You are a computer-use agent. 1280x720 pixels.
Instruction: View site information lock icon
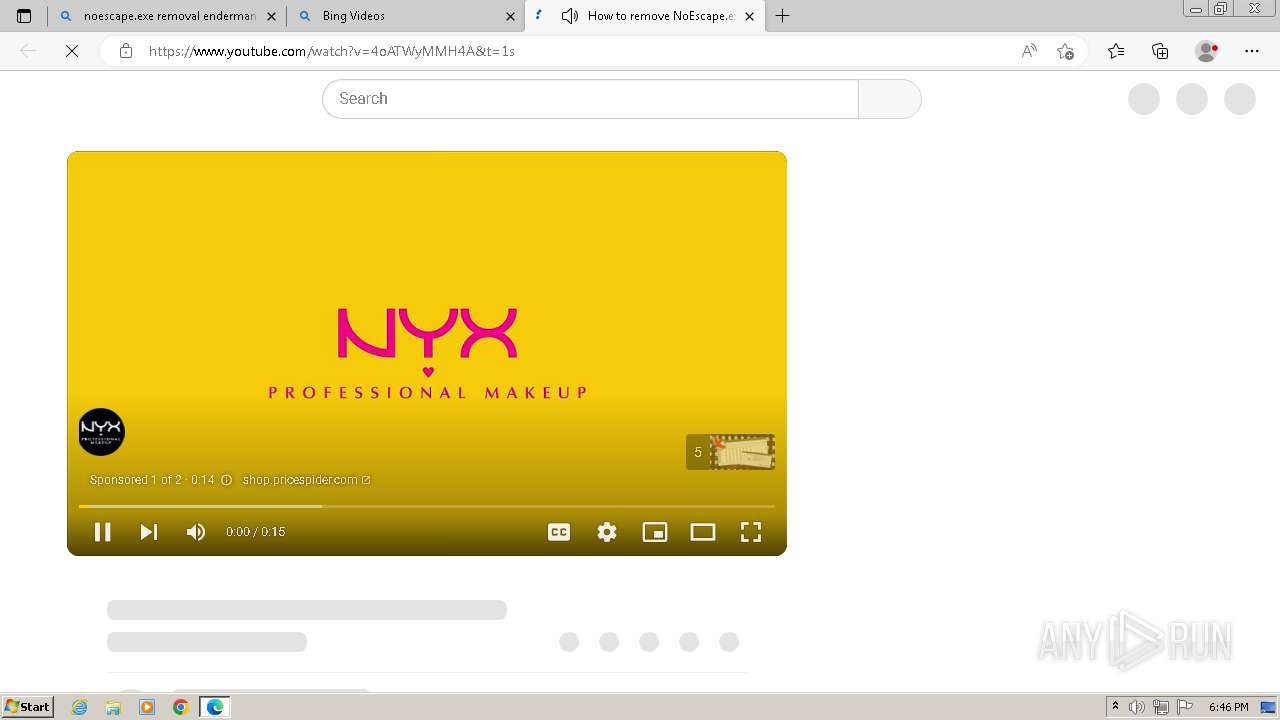click(126, 51)
